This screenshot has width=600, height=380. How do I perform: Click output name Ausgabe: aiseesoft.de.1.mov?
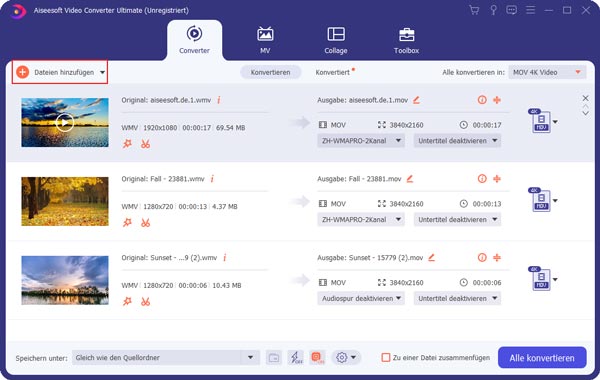[362, 100]
